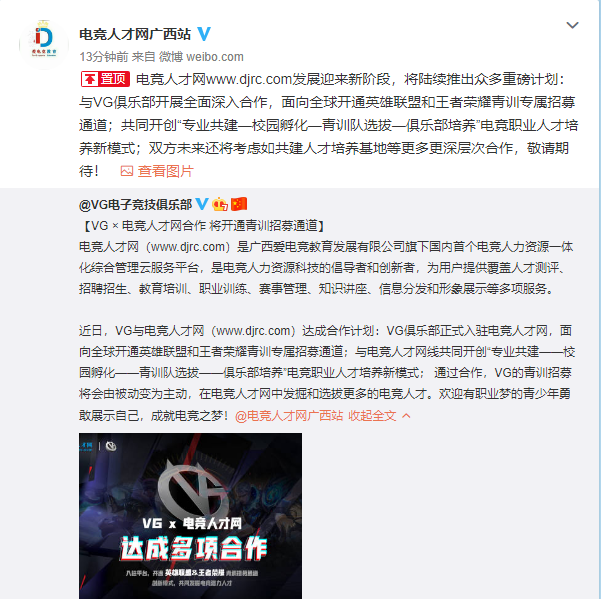Click the pinned post text mentioning www.djrc.com

point(328,125)
